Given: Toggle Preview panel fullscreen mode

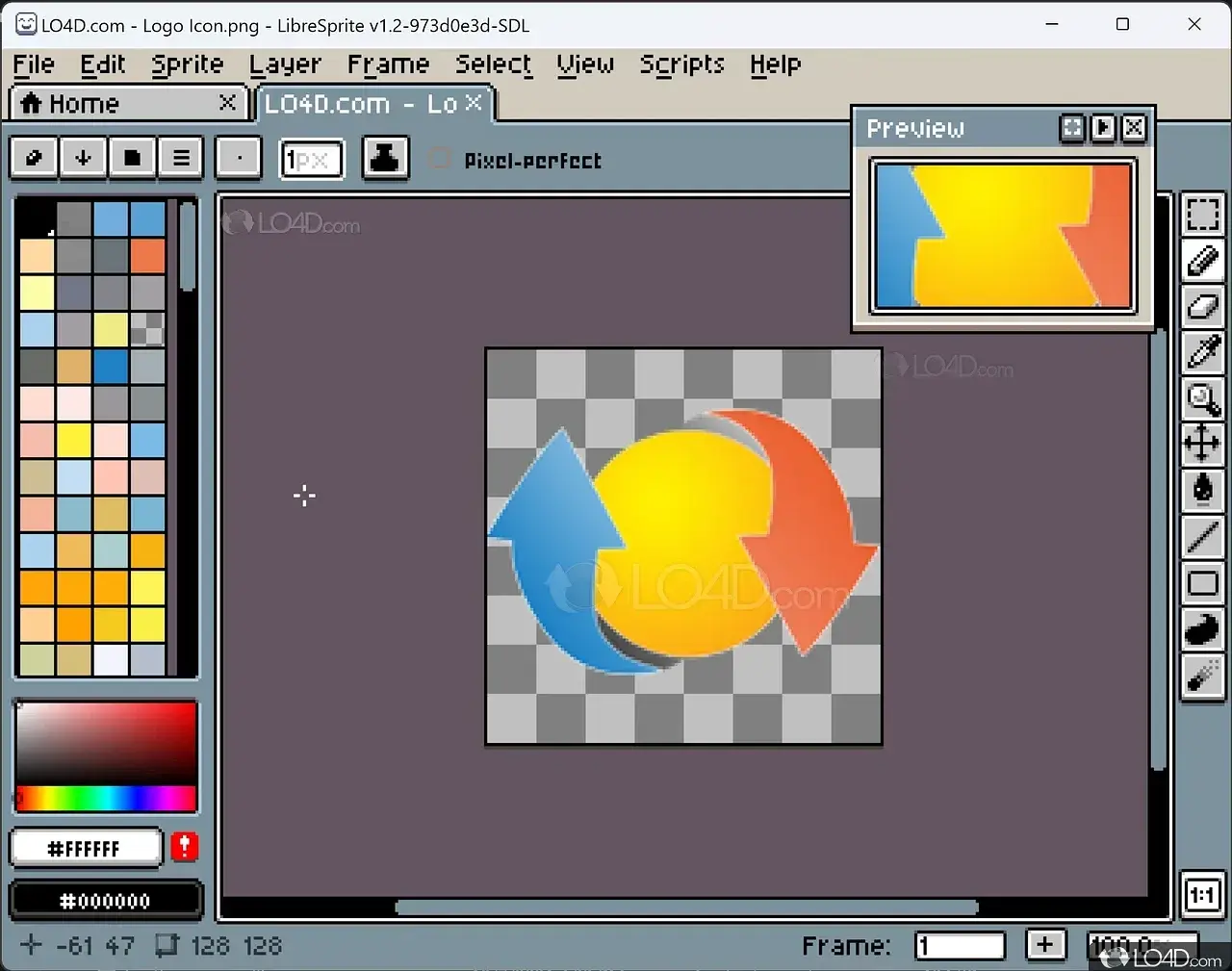Looking at the screenshot, I should [x=1072, y=128].
